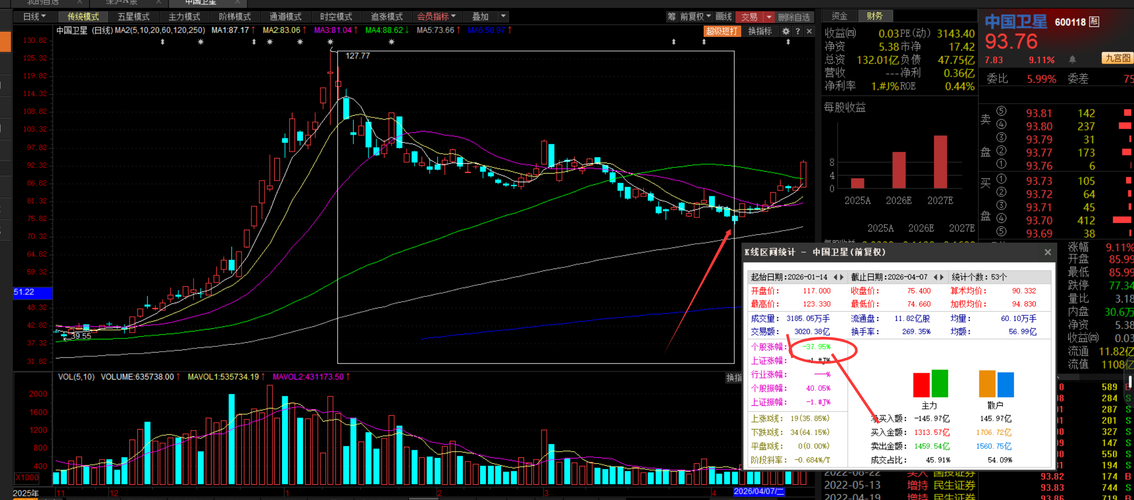Close the K线区间统计 dialog
The height and width of the screenshot is (500, 1134).
pyautogui.click(x=1046, y=252)
